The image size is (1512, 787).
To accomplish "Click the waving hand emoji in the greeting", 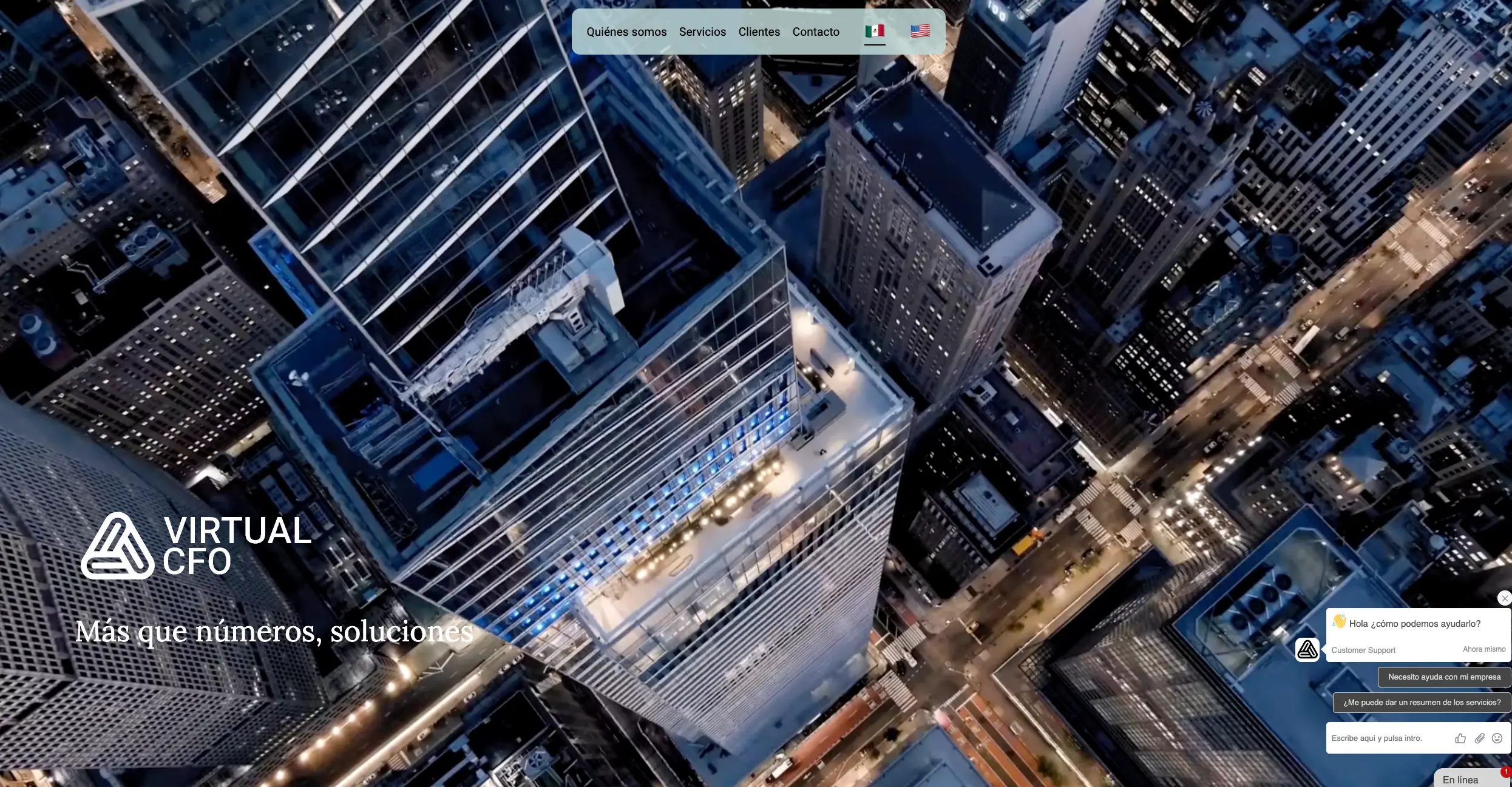I will (1338, 621).
